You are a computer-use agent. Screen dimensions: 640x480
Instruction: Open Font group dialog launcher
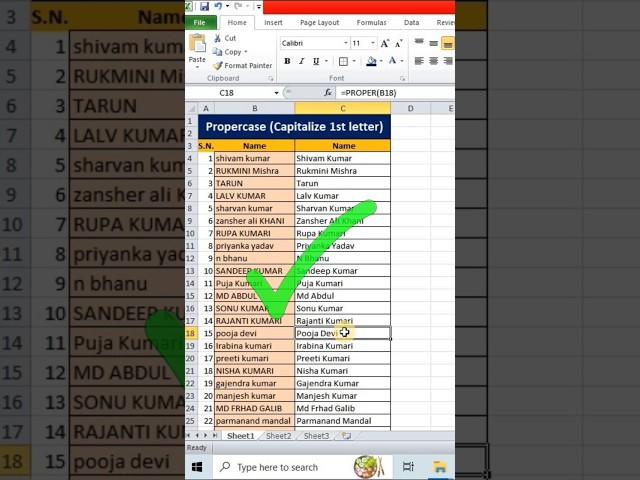402,78
